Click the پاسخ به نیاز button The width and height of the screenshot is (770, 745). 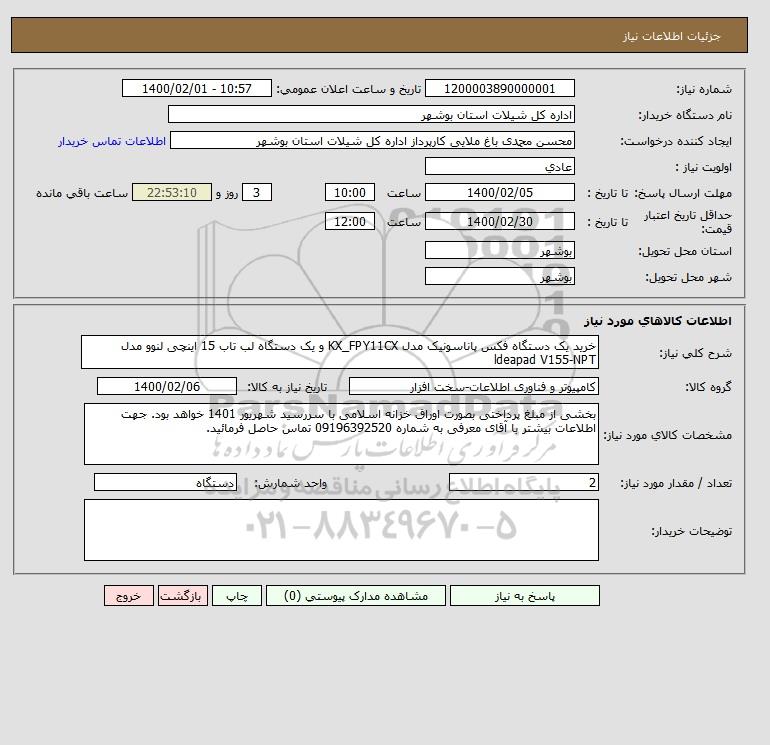[x=524, y=595]
